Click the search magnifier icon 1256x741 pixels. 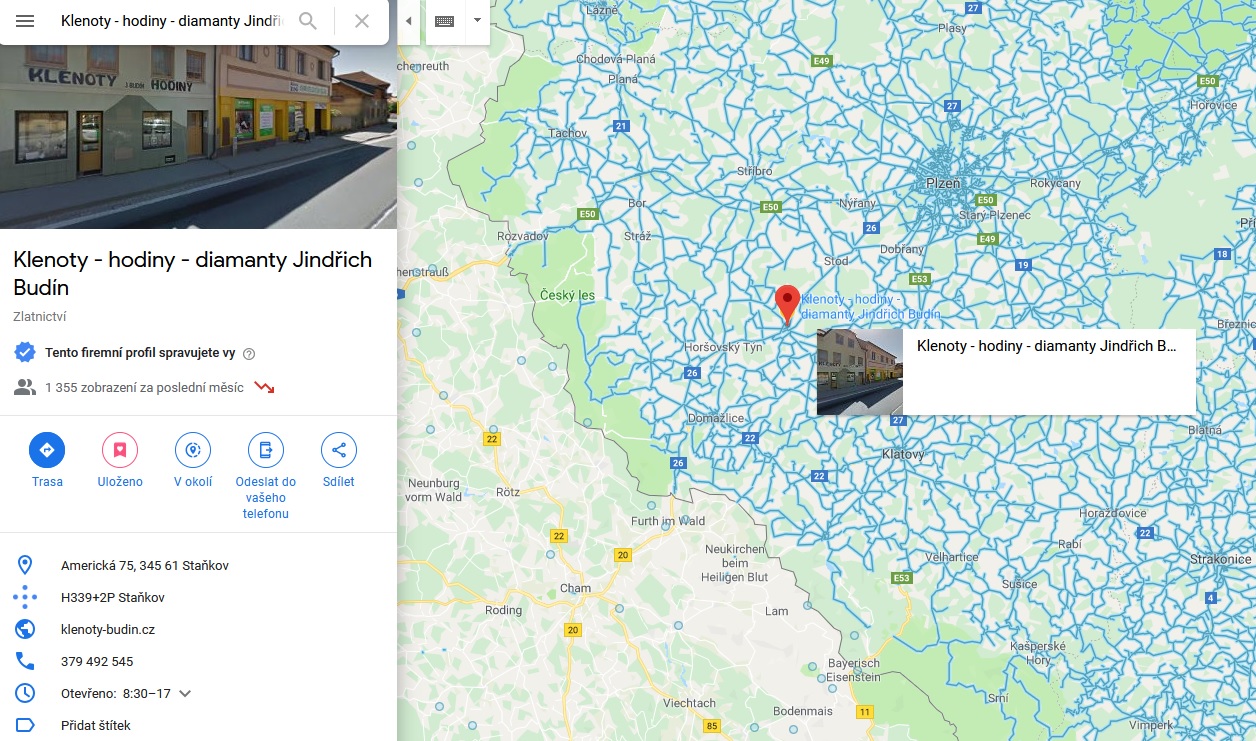tap(308, 21)
